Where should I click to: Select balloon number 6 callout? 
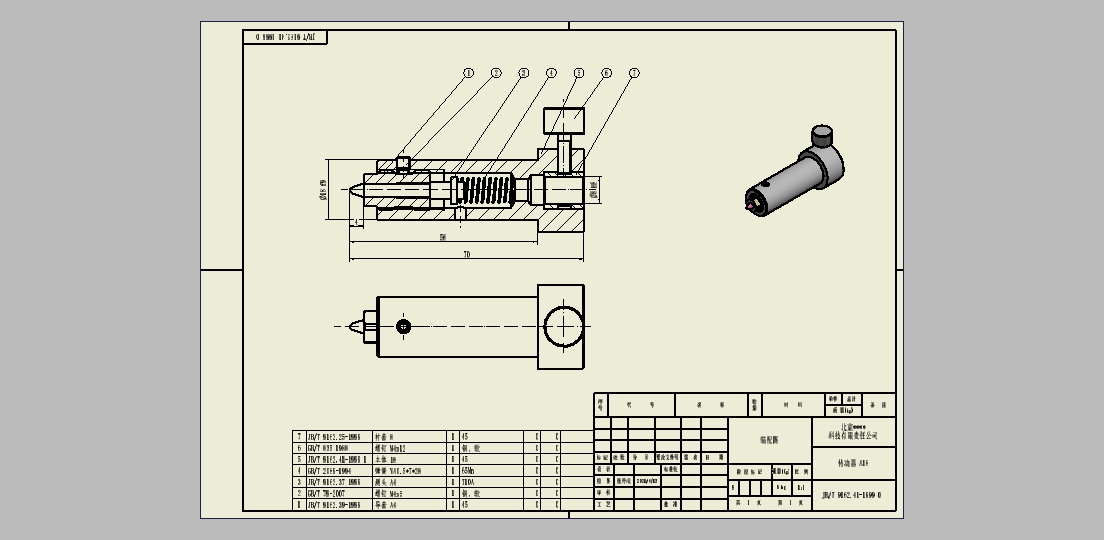(606, 73)
